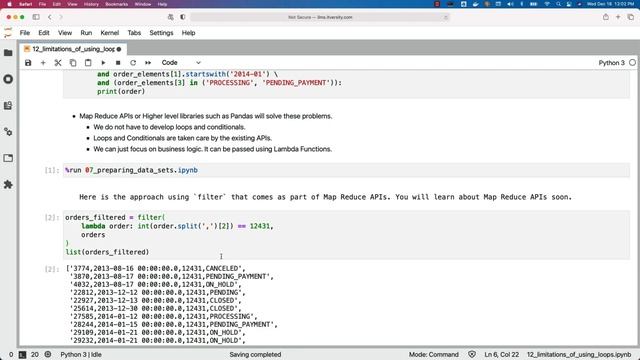Run the selected cell
640x360 pixels.
[x=103, y=63]
